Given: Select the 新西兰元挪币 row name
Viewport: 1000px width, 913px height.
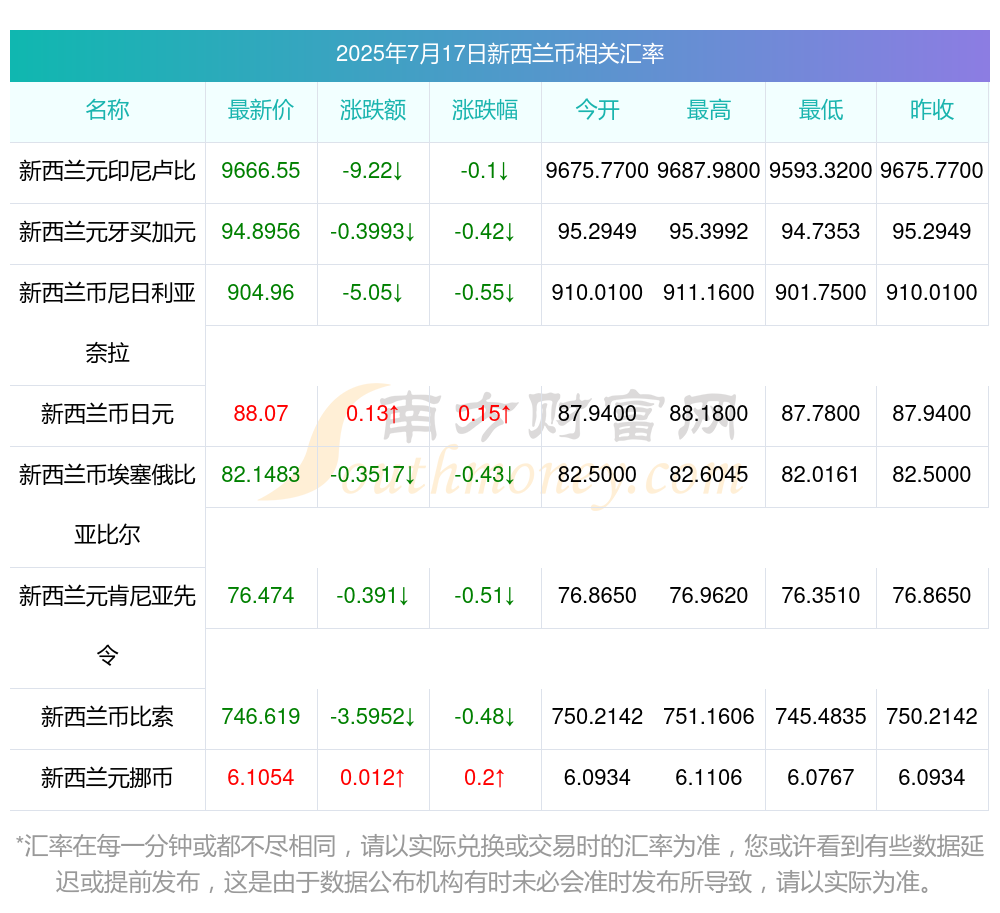Looking at the screenshot, I should [107, 778].
